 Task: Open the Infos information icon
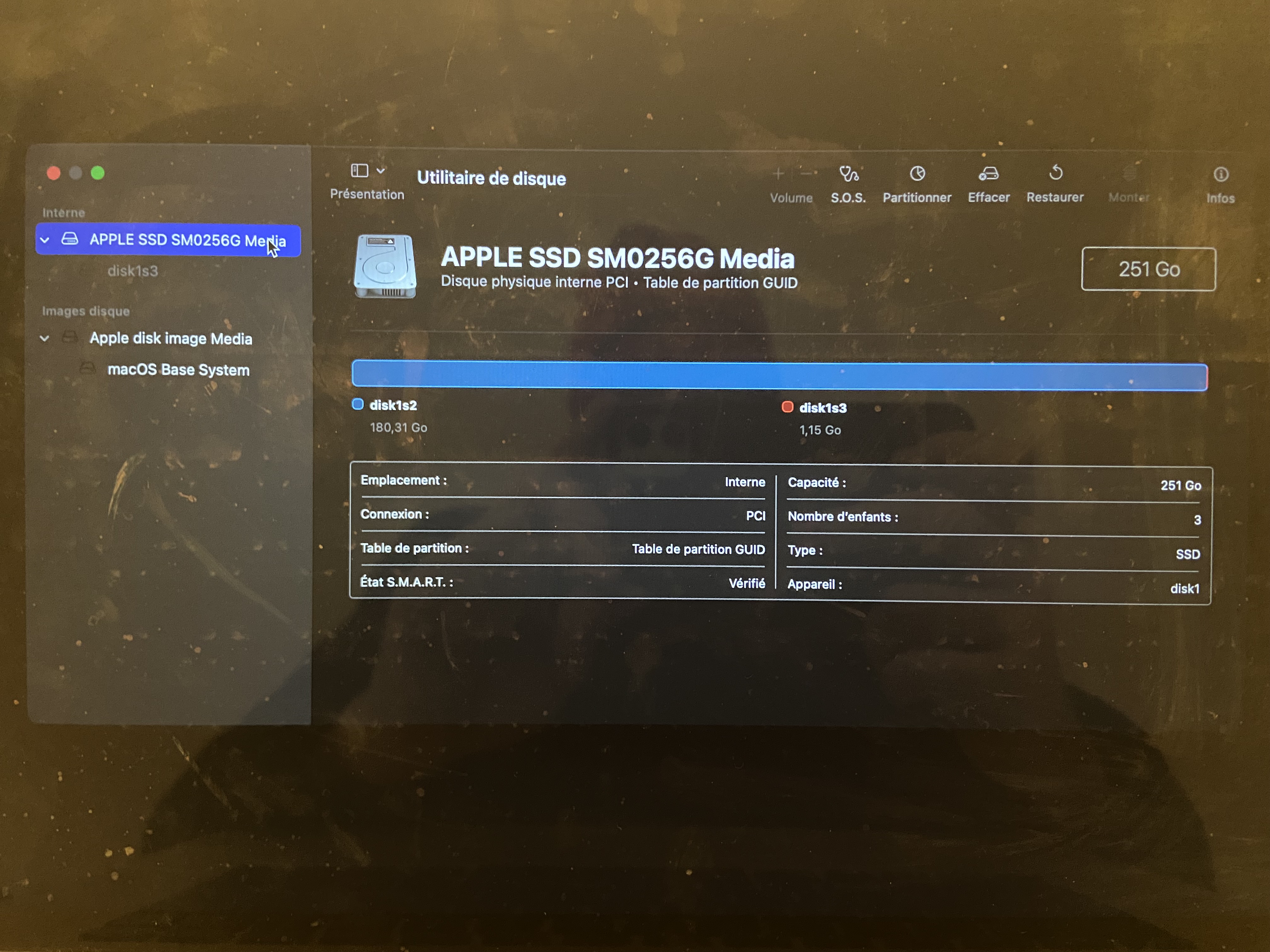click(x=1221, y=174)
